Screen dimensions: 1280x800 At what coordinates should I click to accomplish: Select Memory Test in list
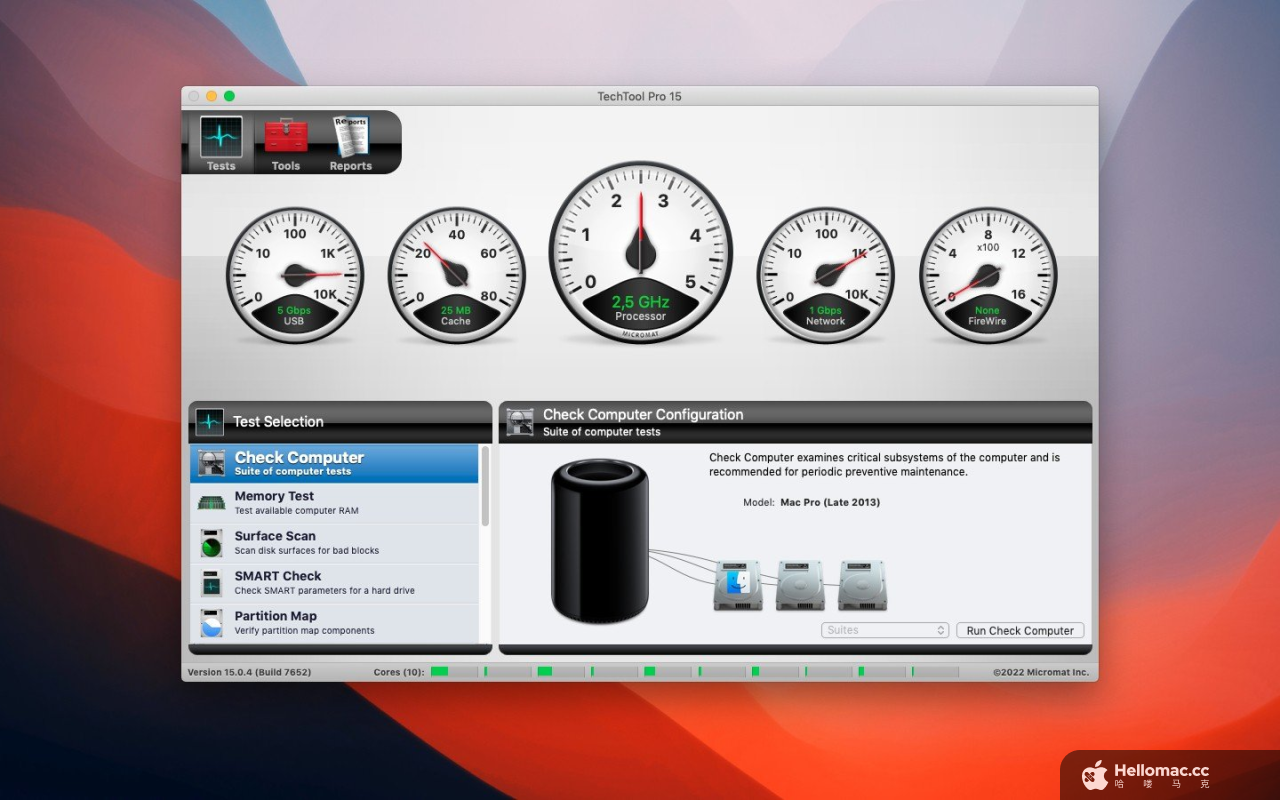[x=335, y=503]
